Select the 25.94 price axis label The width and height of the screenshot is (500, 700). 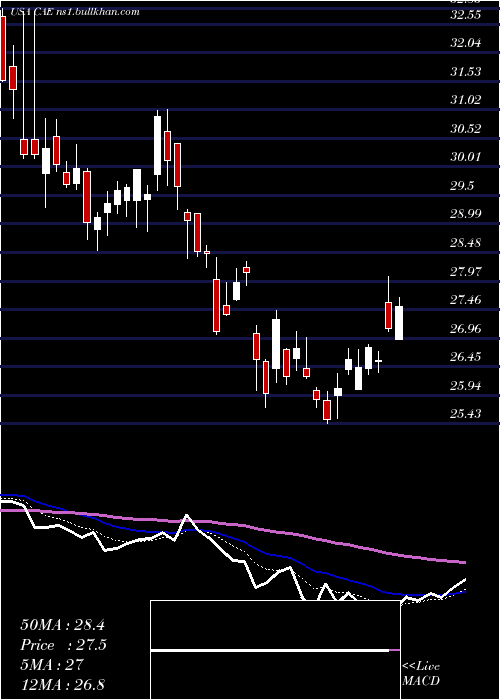pyautogui.click(x=466, y=385)
